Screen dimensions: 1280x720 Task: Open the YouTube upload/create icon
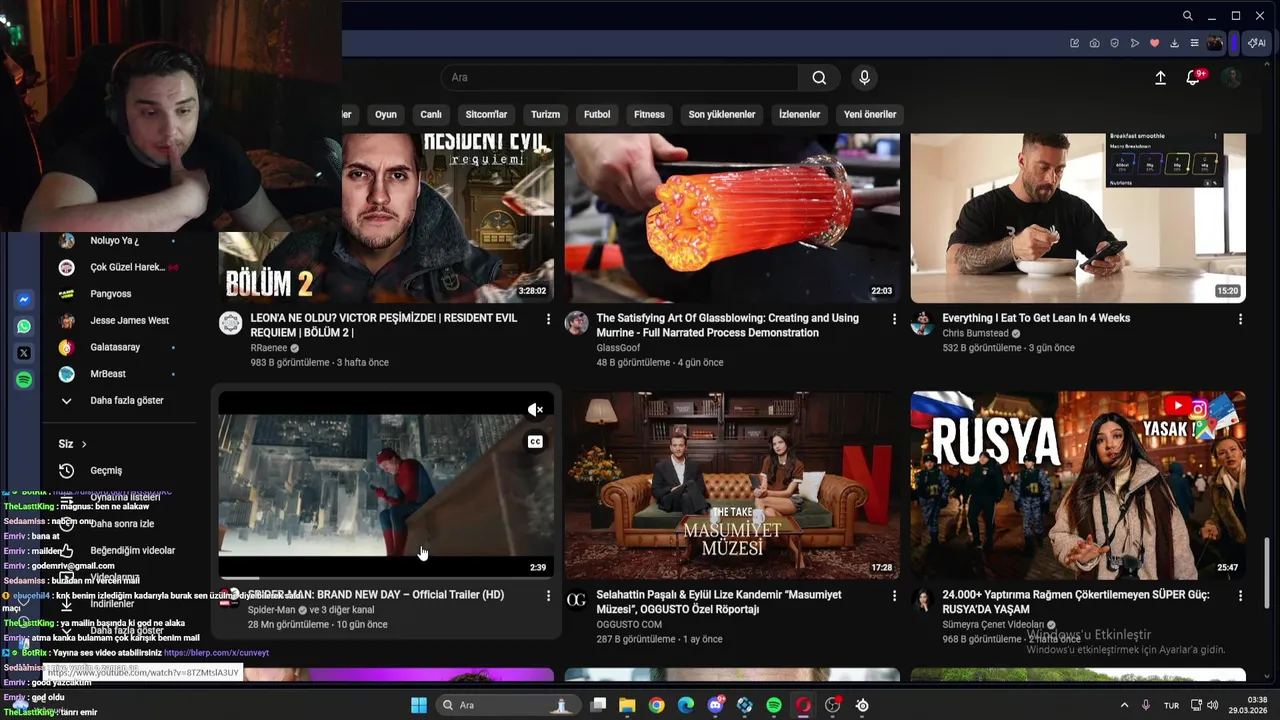pos(1160,78)
